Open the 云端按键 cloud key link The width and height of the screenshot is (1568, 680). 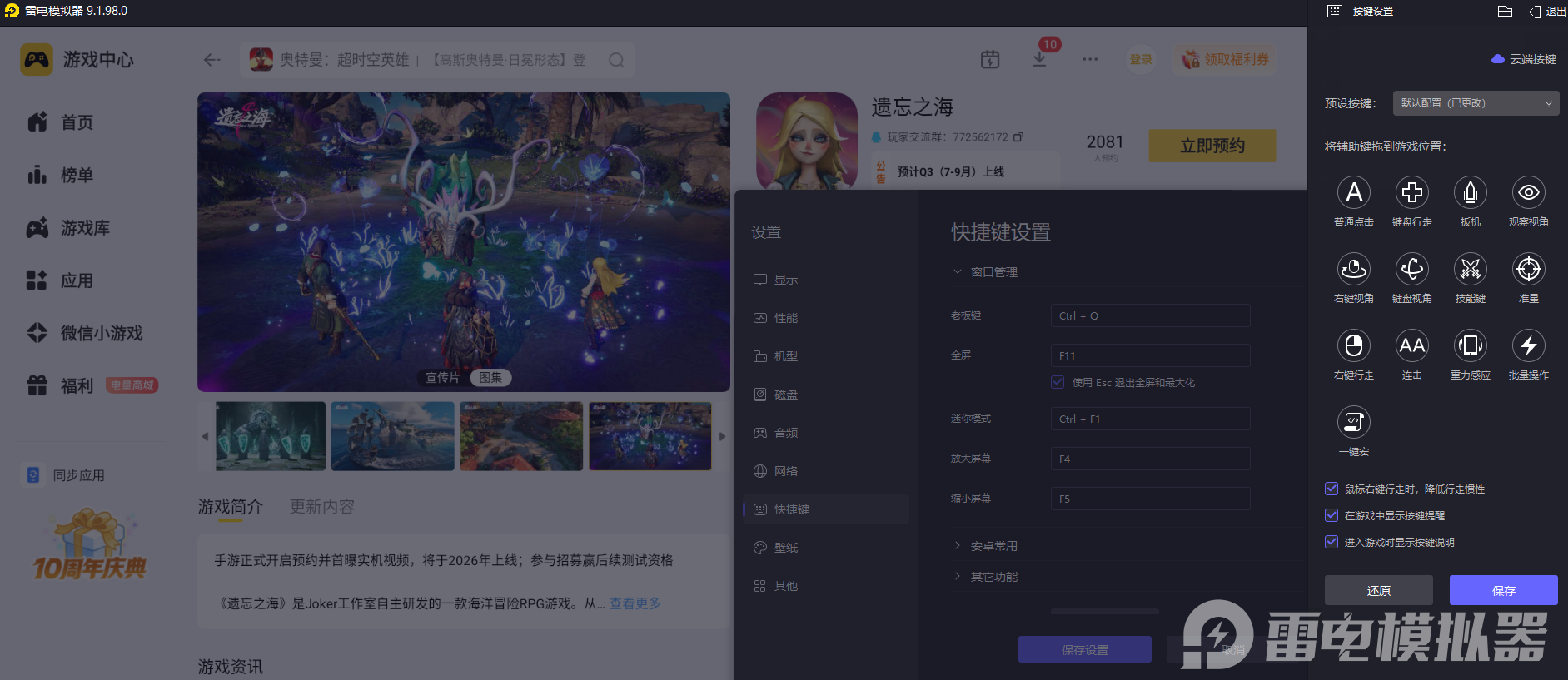(1524, 59)
